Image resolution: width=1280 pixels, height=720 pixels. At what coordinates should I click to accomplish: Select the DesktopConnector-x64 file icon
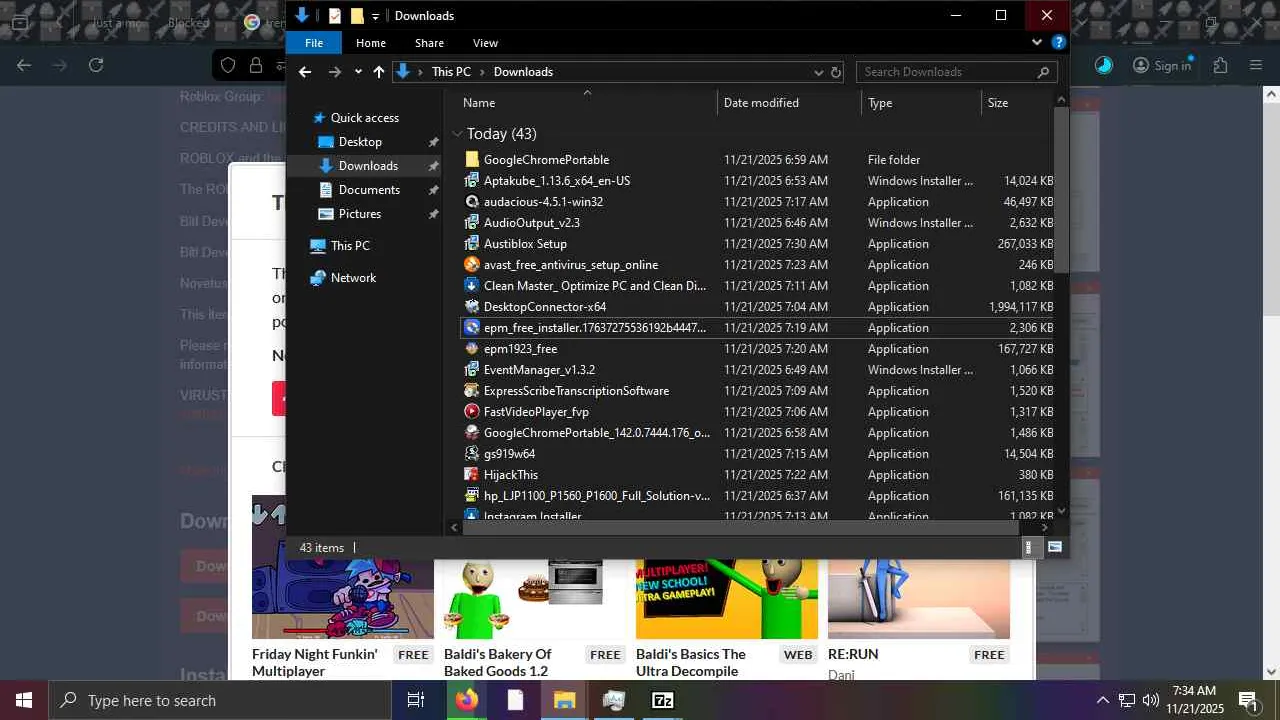[x=473, y=307]
